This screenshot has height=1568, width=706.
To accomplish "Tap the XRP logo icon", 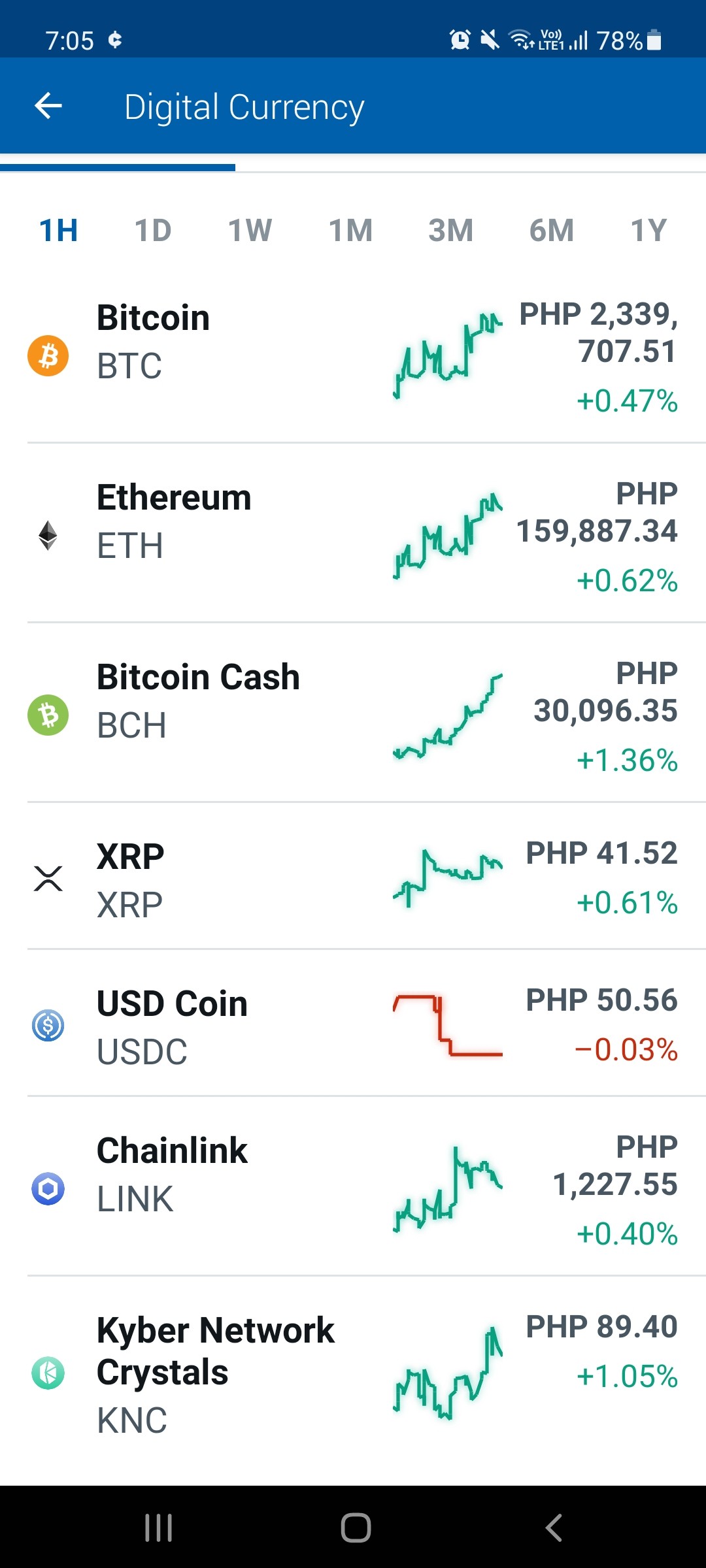I will [x=48, y=878].
